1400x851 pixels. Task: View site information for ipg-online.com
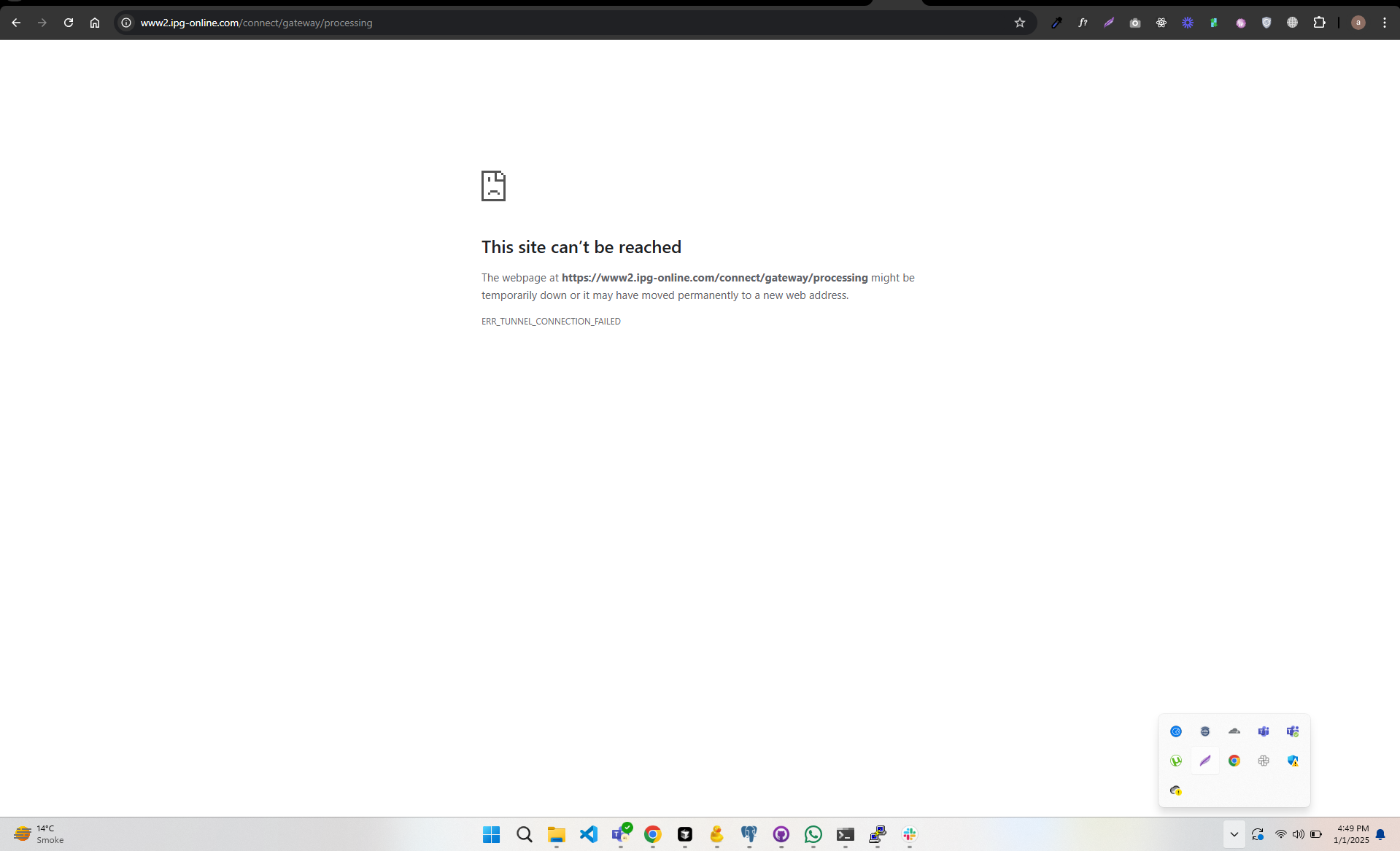126,23
